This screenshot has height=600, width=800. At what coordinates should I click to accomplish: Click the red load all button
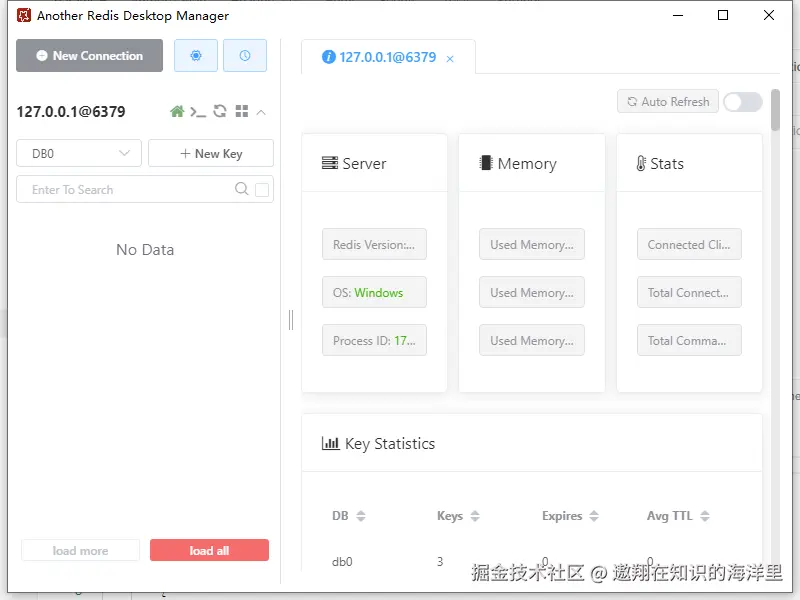coord(209,551)
